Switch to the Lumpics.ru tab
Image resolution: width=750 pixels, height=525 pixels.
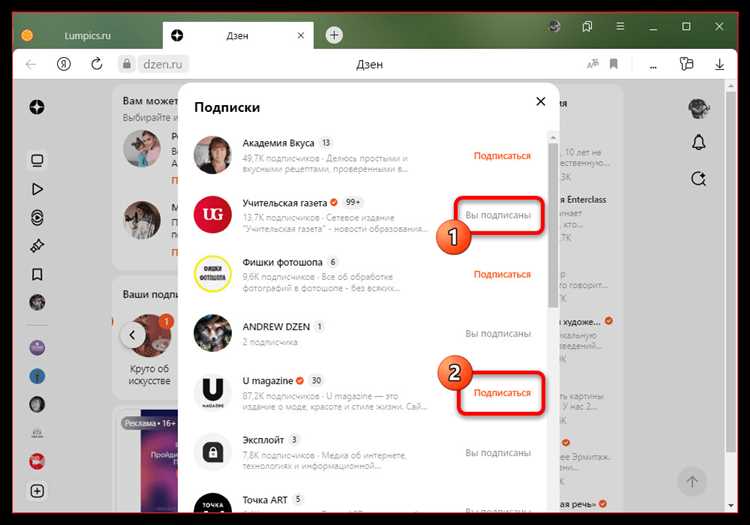click(x=88, y=36)
